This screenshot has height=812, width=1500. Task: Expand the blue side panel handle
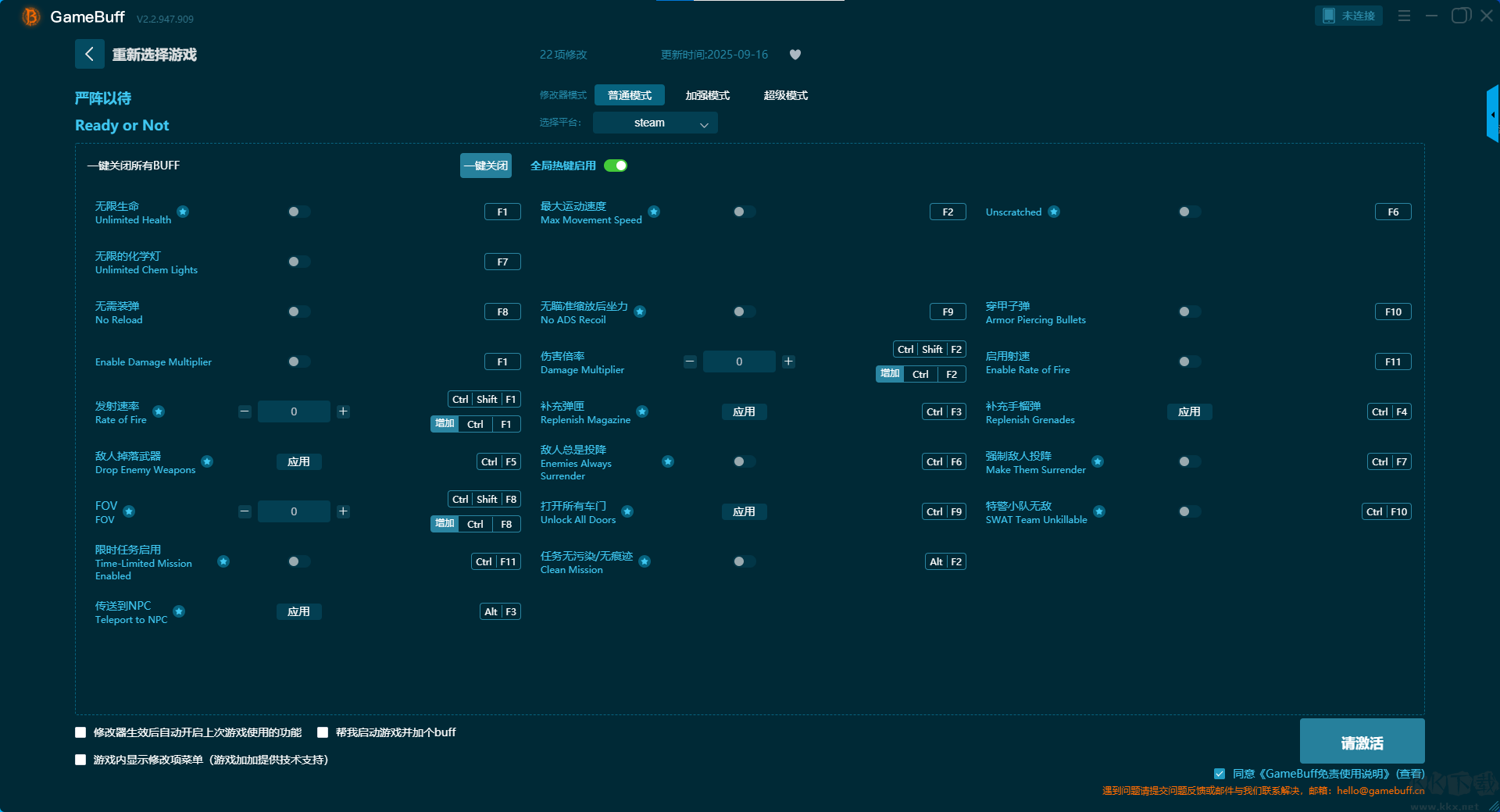coord(1492,114)
